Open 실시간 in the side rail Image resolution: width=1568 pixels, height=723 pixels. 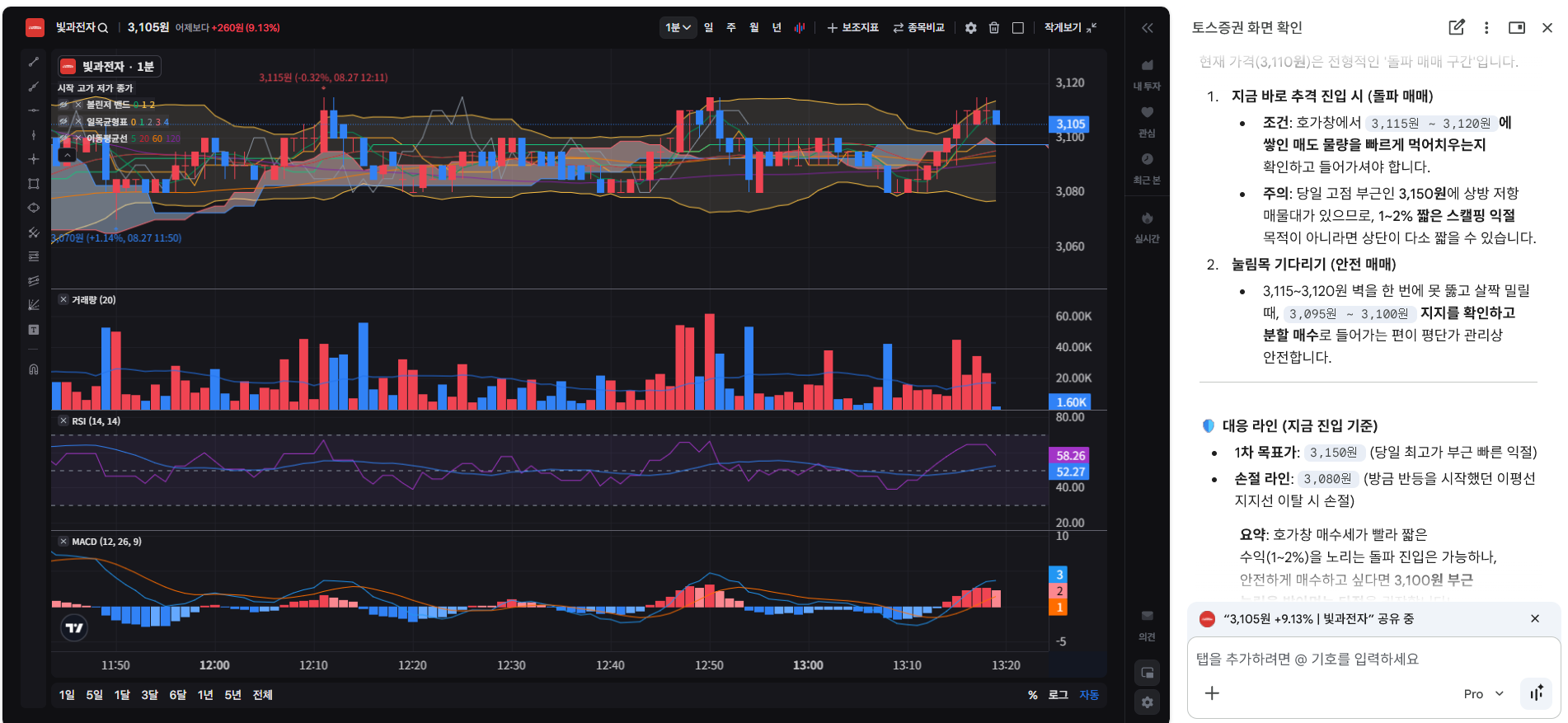coord(1147,227)
